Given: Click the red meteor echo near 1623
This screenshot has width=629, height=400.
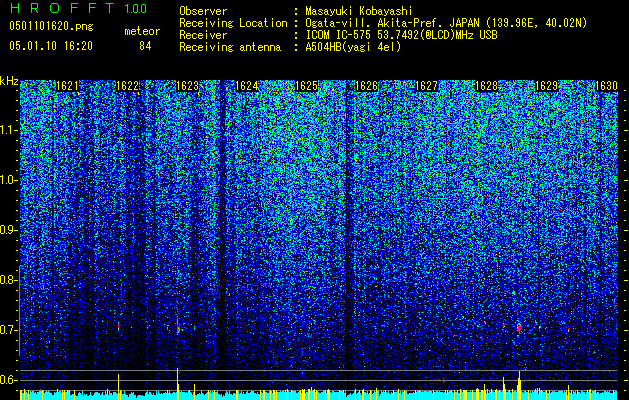Looking at the screenshot, I should pyautogui.click(x=177, y=328).
